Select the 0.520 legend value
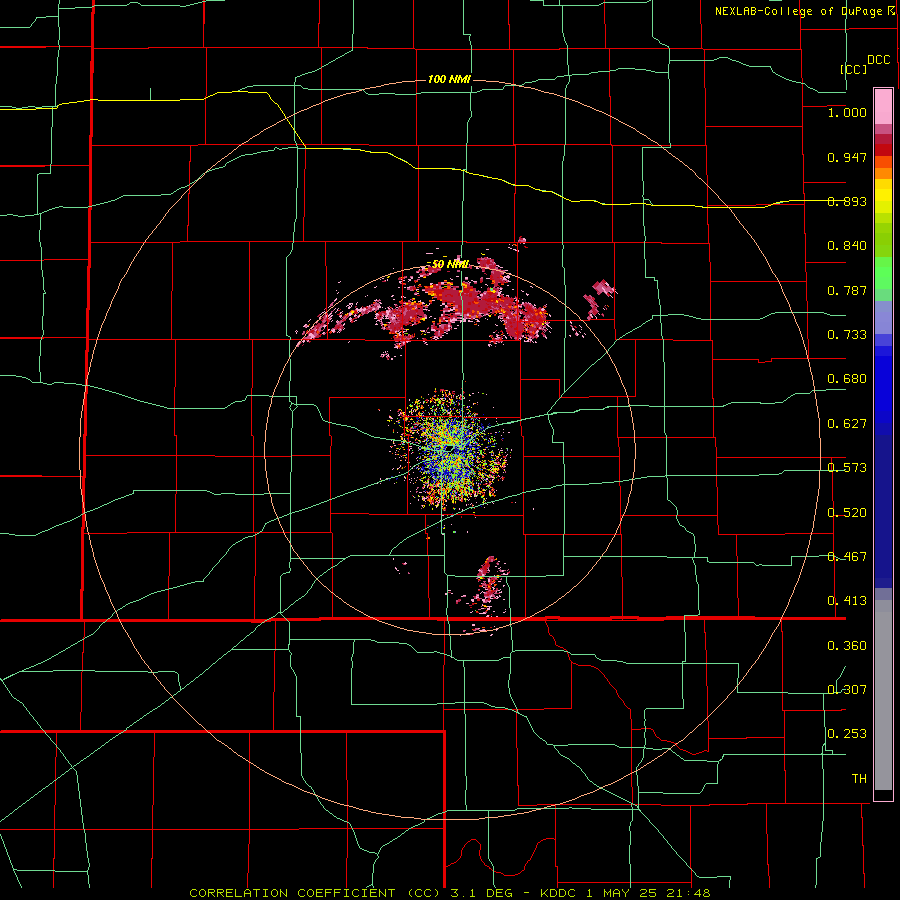This screenshot has height=900, width=900. 847,513
